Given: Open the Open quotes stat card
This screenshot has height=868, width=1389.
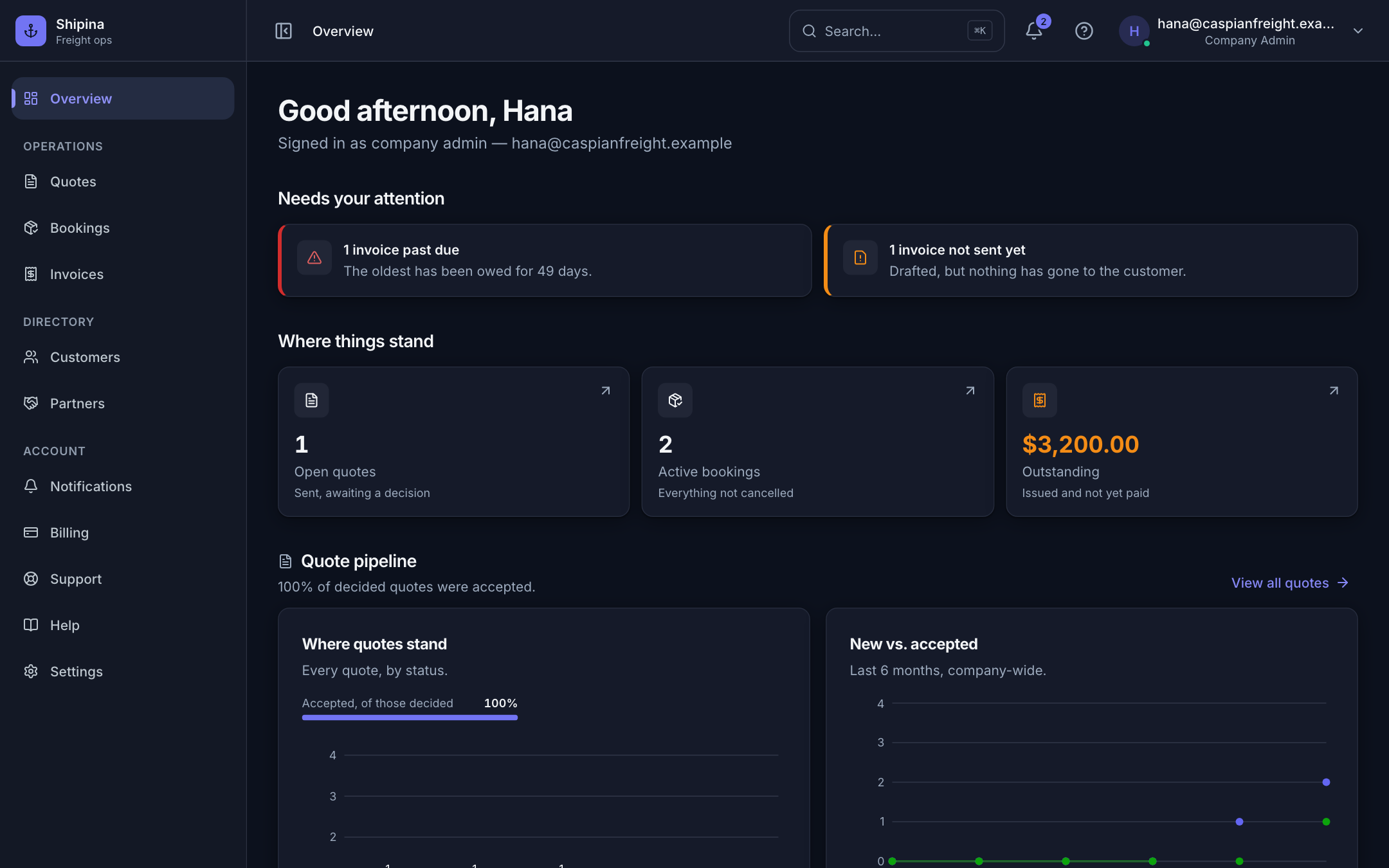Looking at the screenshot, I should click(453, 442).
